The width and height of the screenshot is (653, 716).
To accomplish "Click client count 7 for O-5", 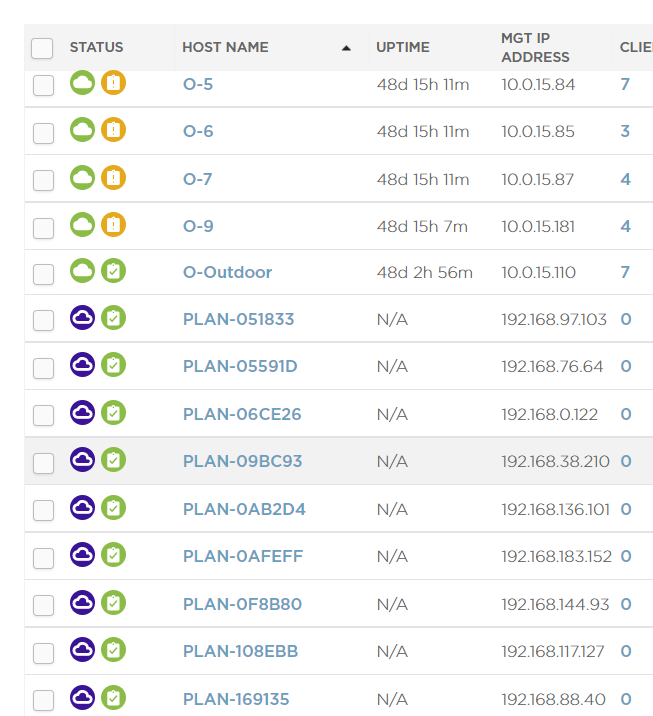I will click(x=625, y=84).
